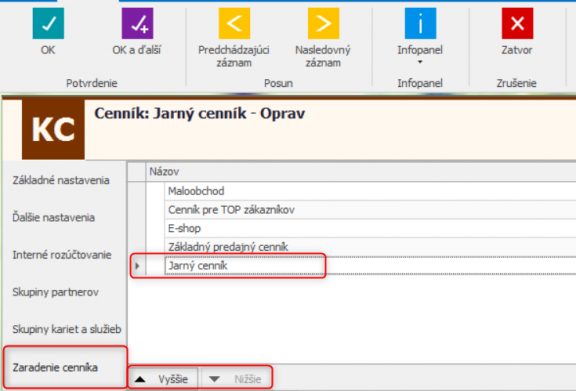Move price list down with Nižšie button
This screenshot has height=391, width=576.
[236, 379]
